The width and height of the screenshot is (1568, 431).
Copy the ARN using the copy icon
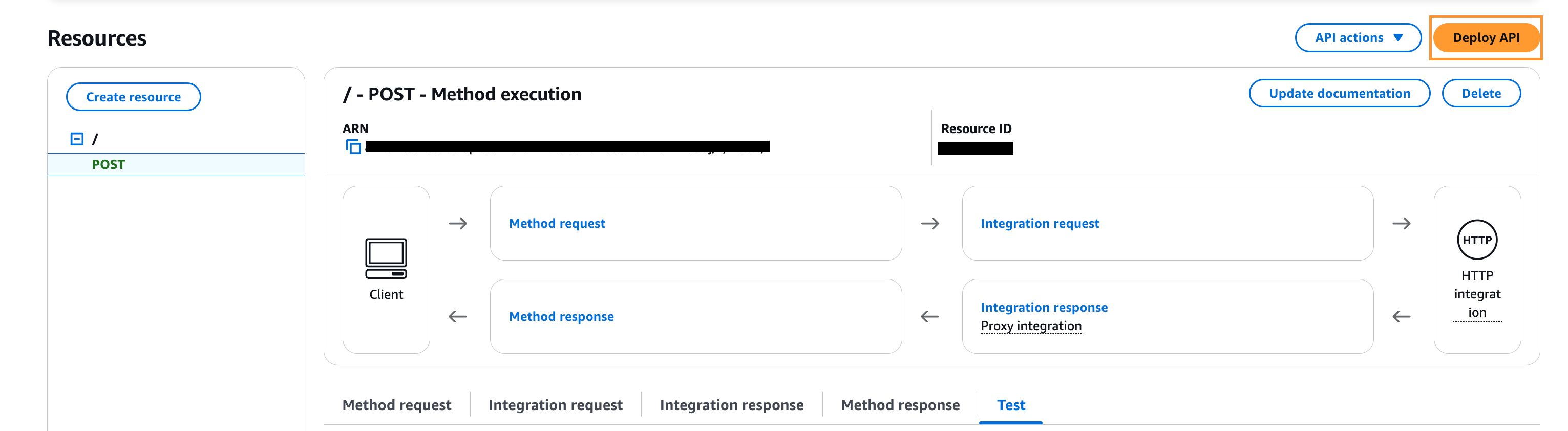tap(353, 147)
